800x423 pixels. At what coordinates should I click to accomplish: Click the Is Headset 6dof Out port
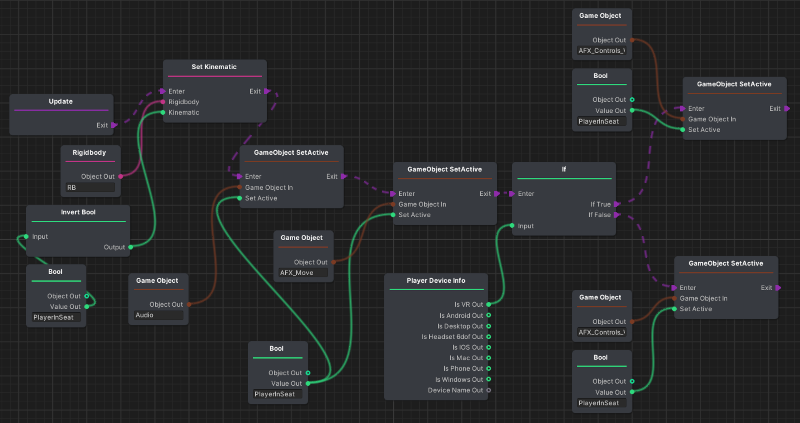(x=488, y=336)
